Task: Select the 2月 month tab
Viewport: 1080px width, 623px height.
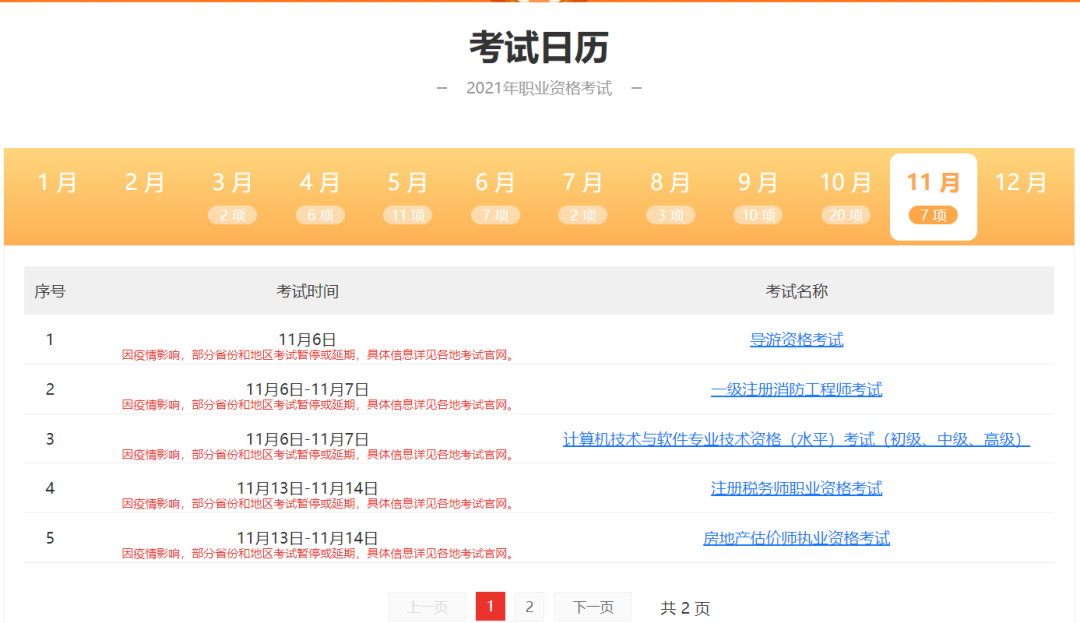Action: coord(145,183)
